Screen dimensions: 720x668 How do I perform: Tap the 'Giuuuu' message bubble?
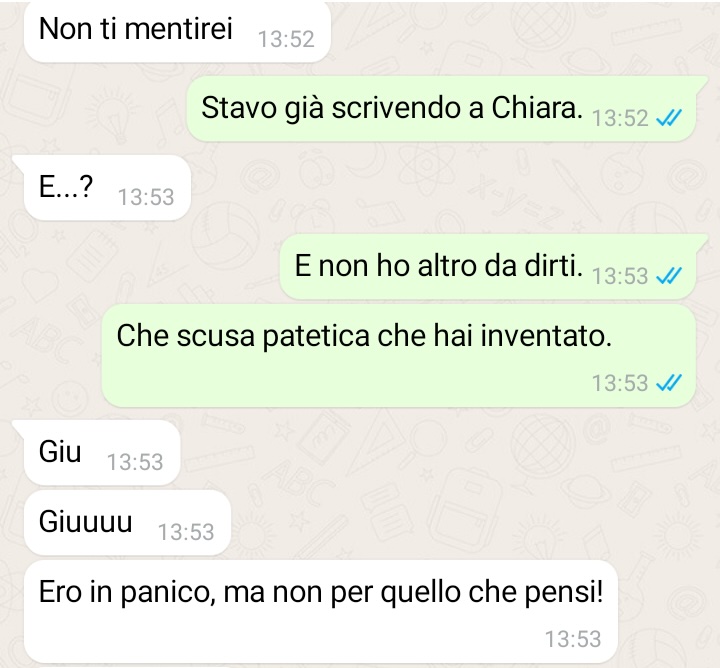point(127,522)
